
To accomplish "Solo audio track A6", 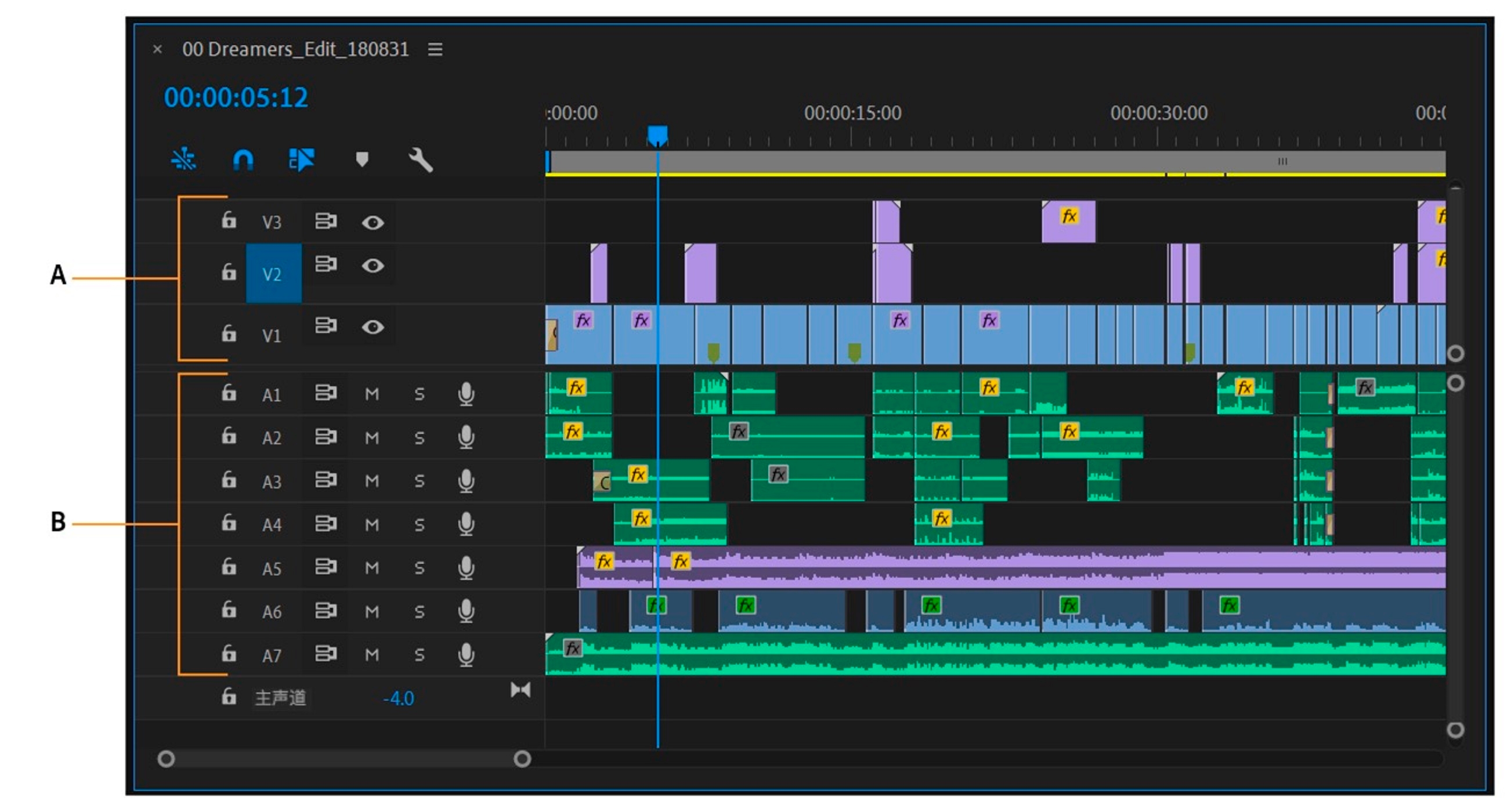I will tap(419, 611).
